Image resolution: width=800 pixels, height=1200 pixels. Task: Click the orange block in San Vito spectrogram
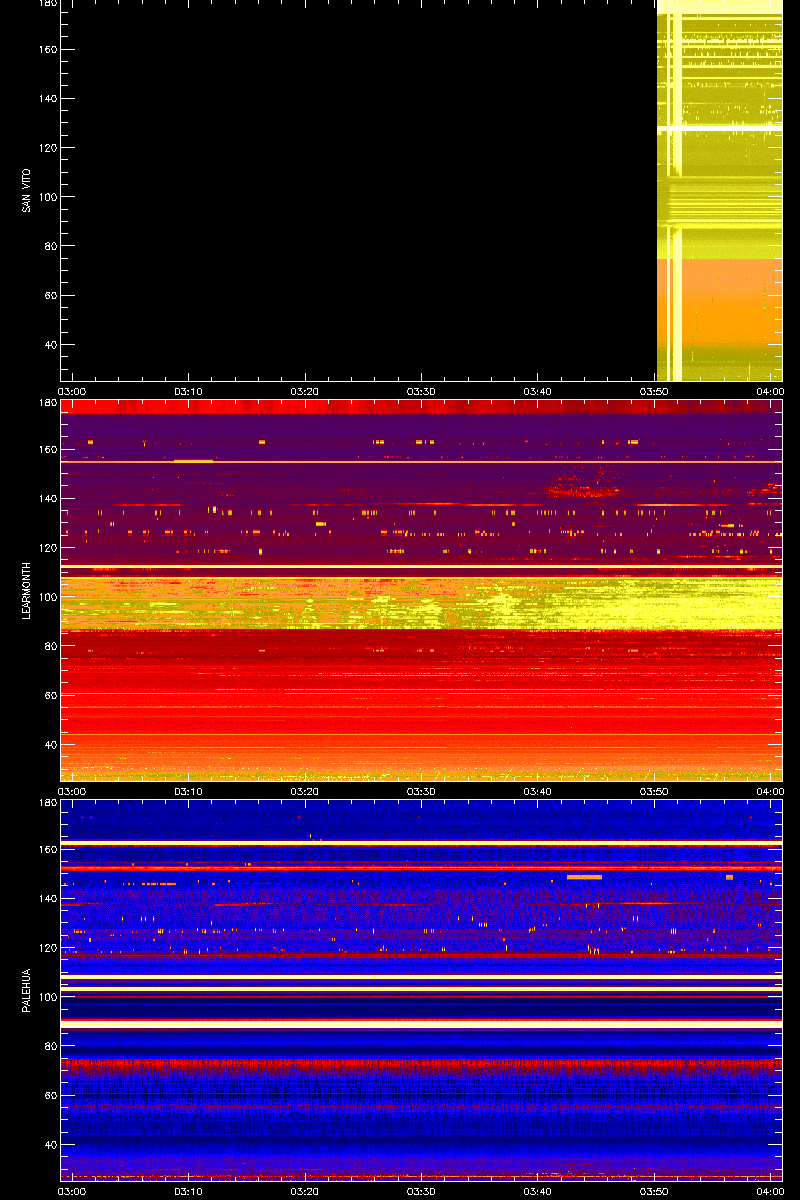pyautogui.click(x=719, y=305)
